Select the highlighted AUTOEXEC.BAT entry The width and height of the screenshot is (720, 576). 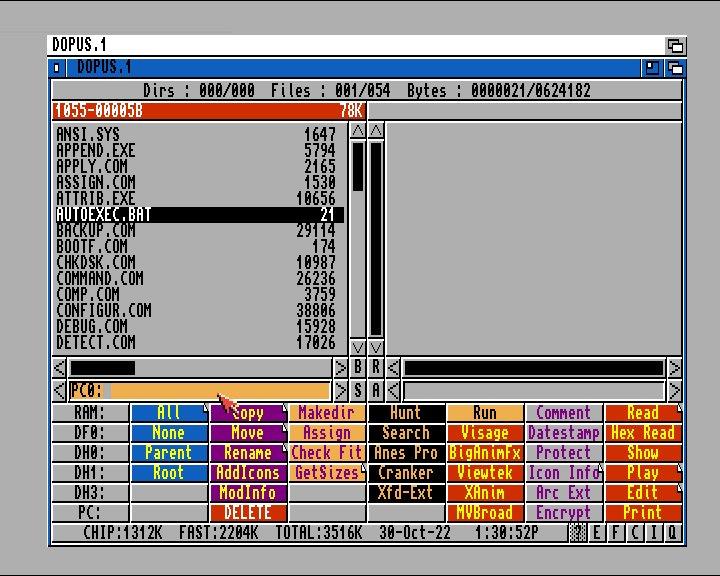pos(200,215)
